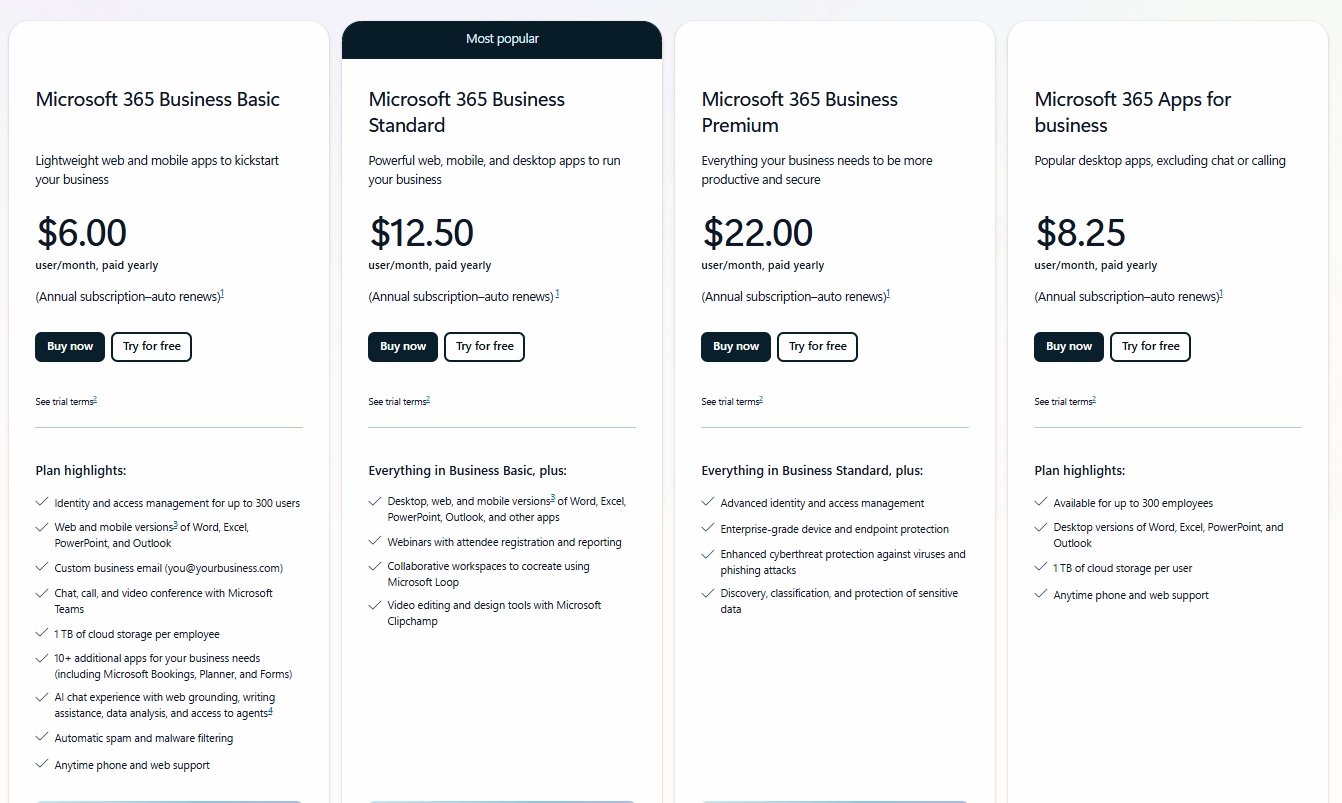Open footnote 1 for Apps for business subscription
This screenshot has width=1342, height=803.
(1221, 292)
